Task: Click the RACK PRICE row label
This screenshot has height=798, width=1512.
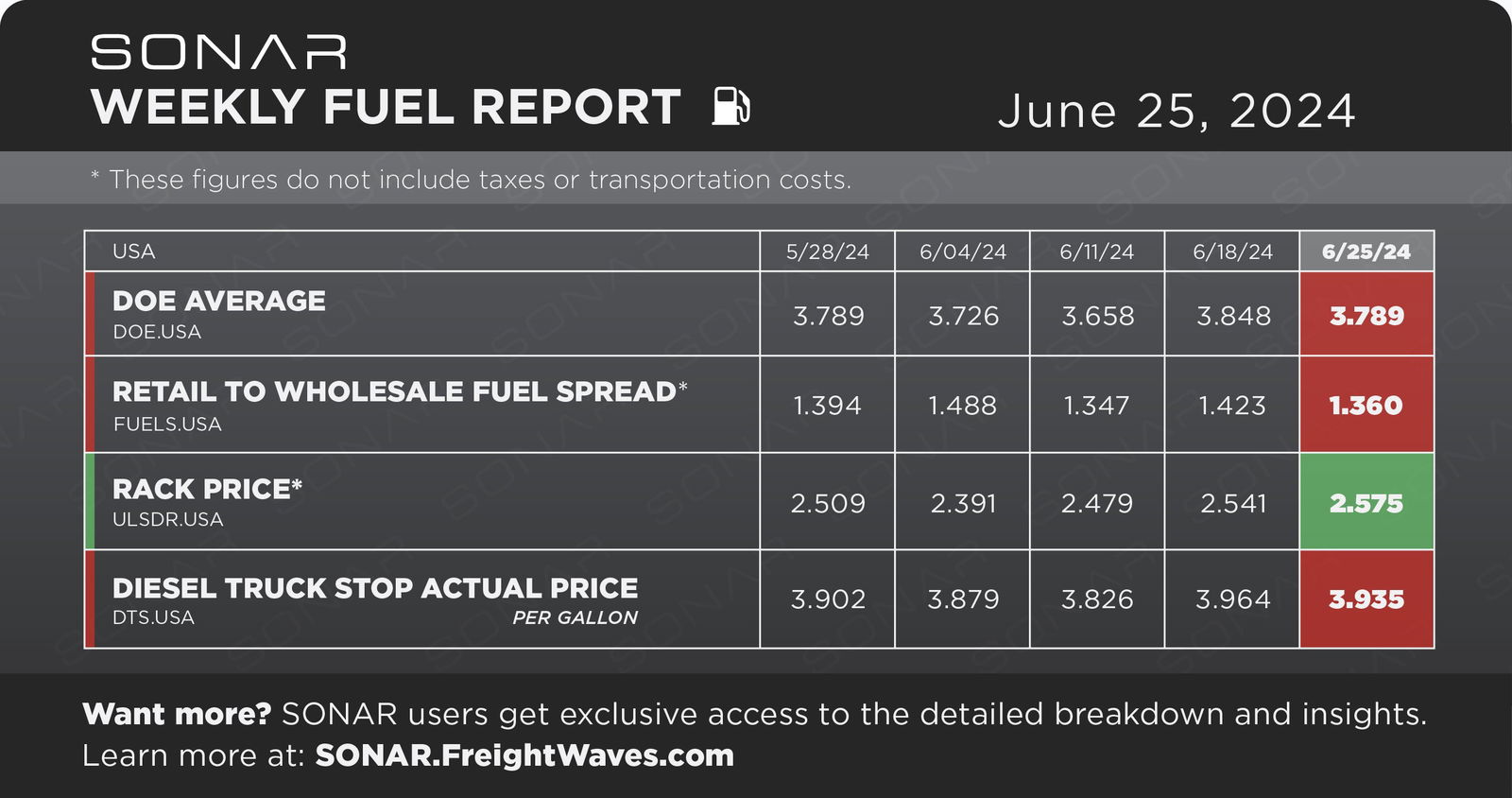Action: (x=207, y=489)
